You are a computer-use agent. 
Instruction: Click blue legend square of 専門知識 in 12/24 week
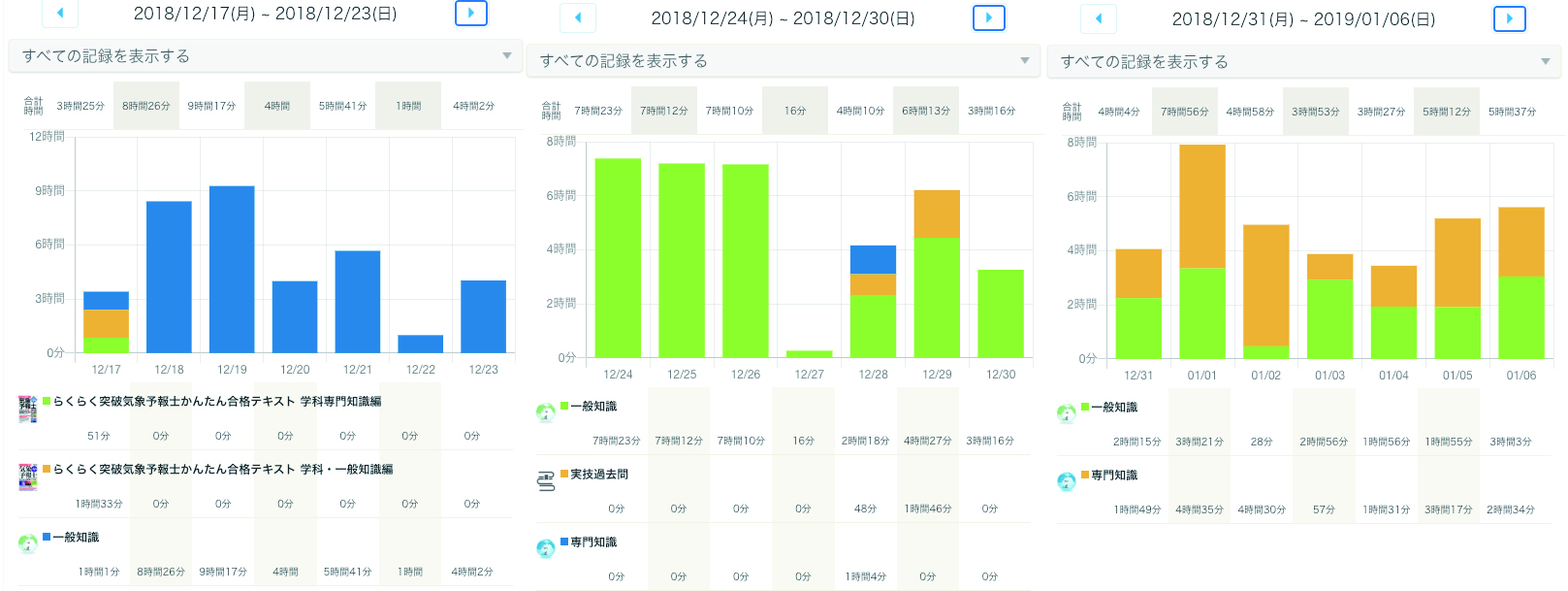(564, 542)
